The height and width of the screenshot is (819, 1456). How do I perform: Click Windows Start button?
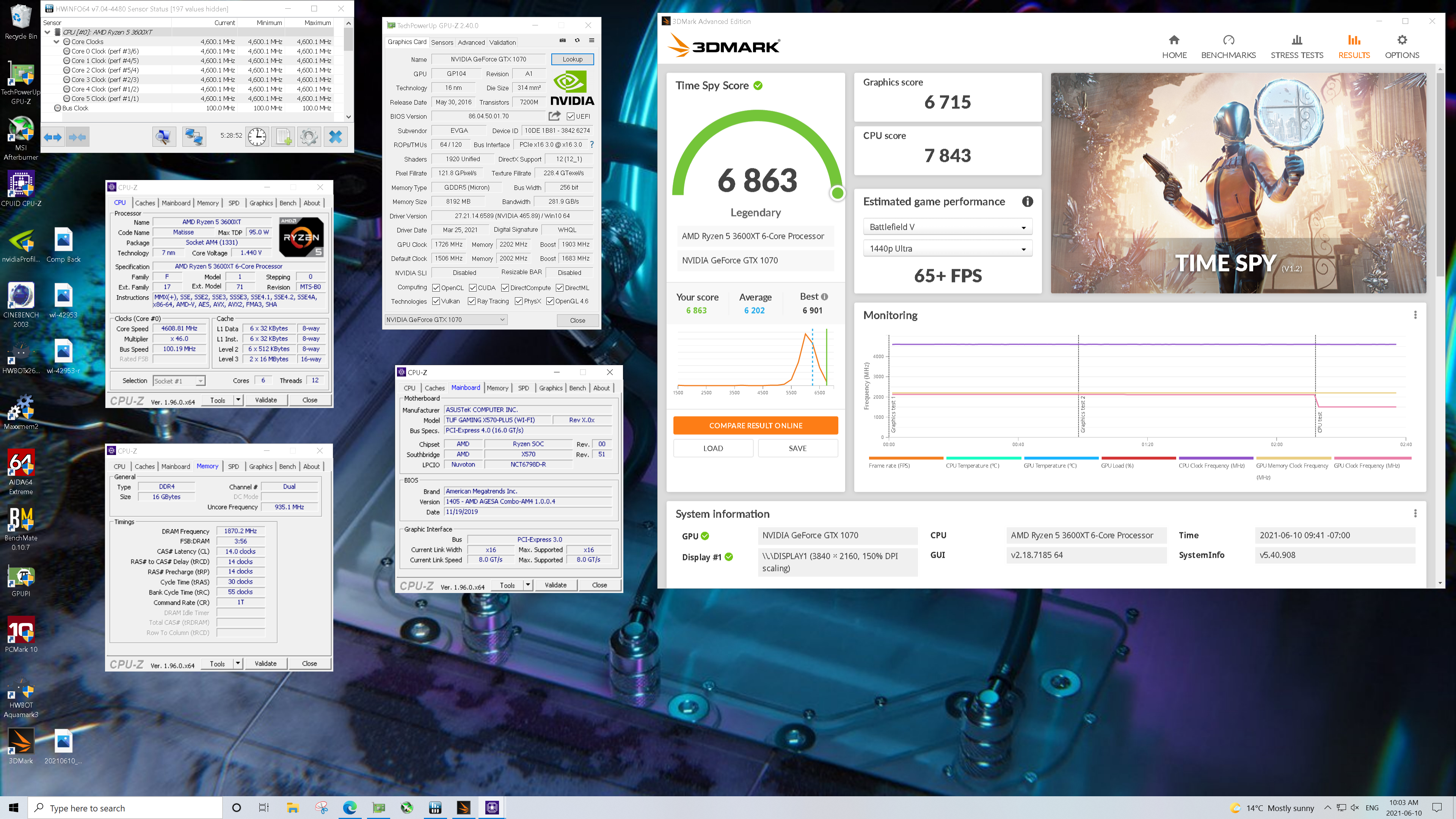click(x=14, y=808)
